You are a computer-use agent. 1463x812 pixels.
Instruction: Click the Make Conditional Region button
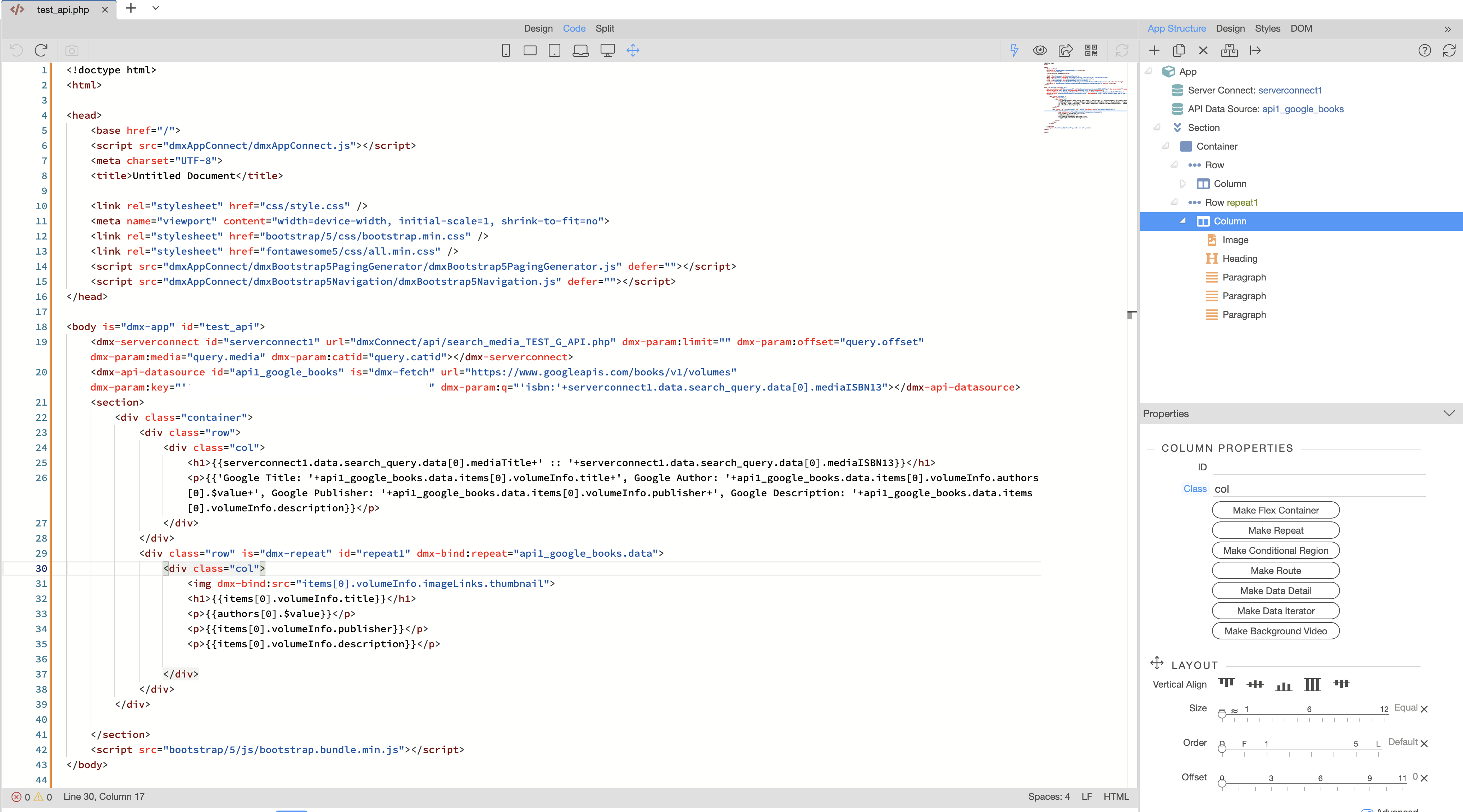coord(1276,550)
